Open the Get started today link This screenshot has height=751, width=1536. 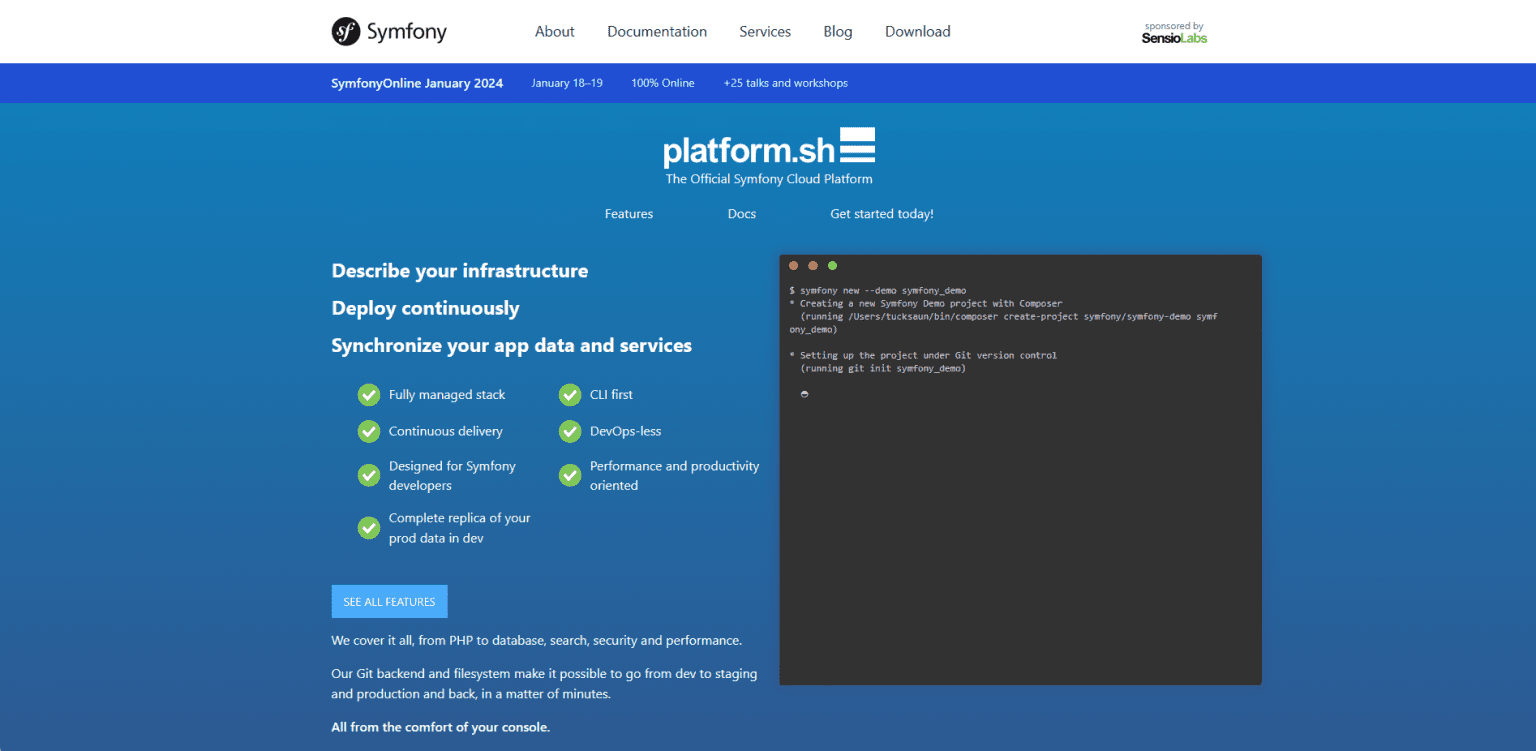(881, 213)
